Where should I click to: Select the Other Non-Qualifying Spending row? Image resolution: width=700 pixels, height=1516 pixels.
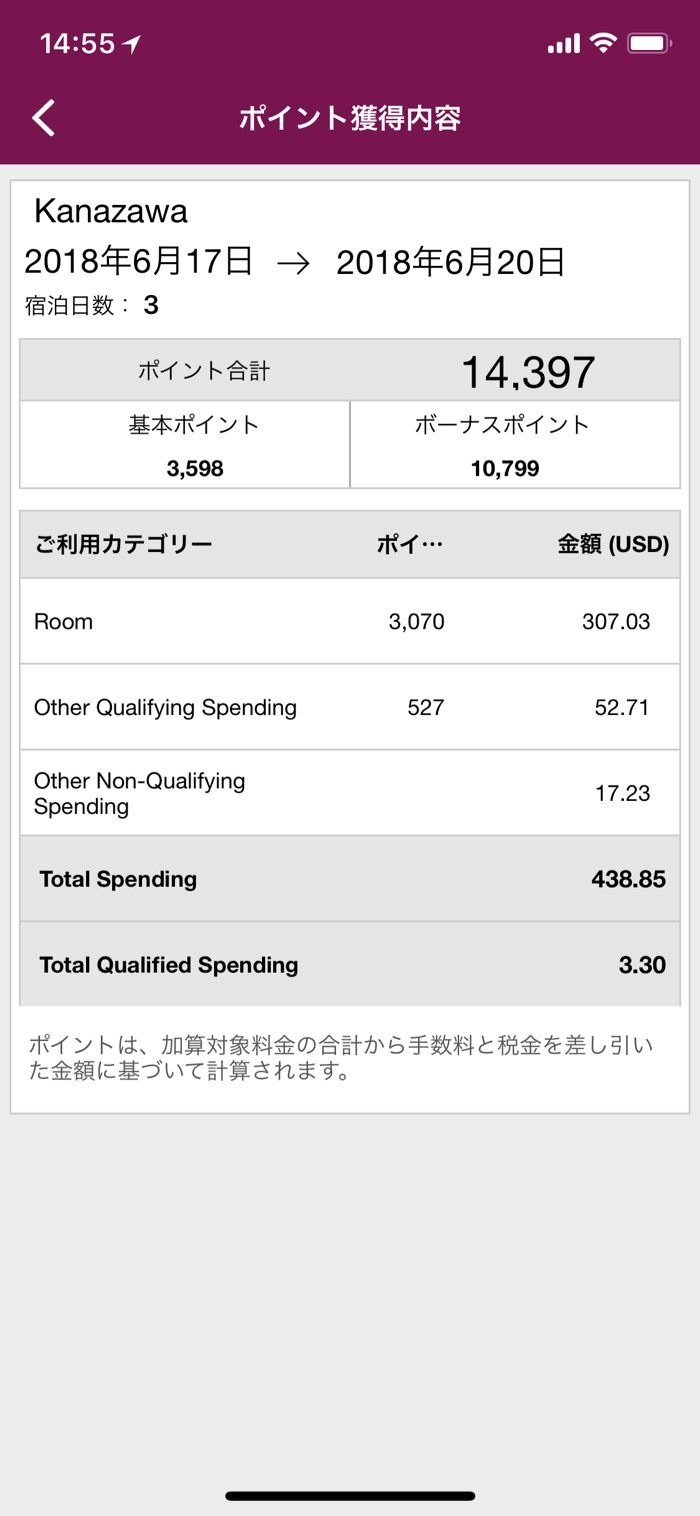click(350, 794)
